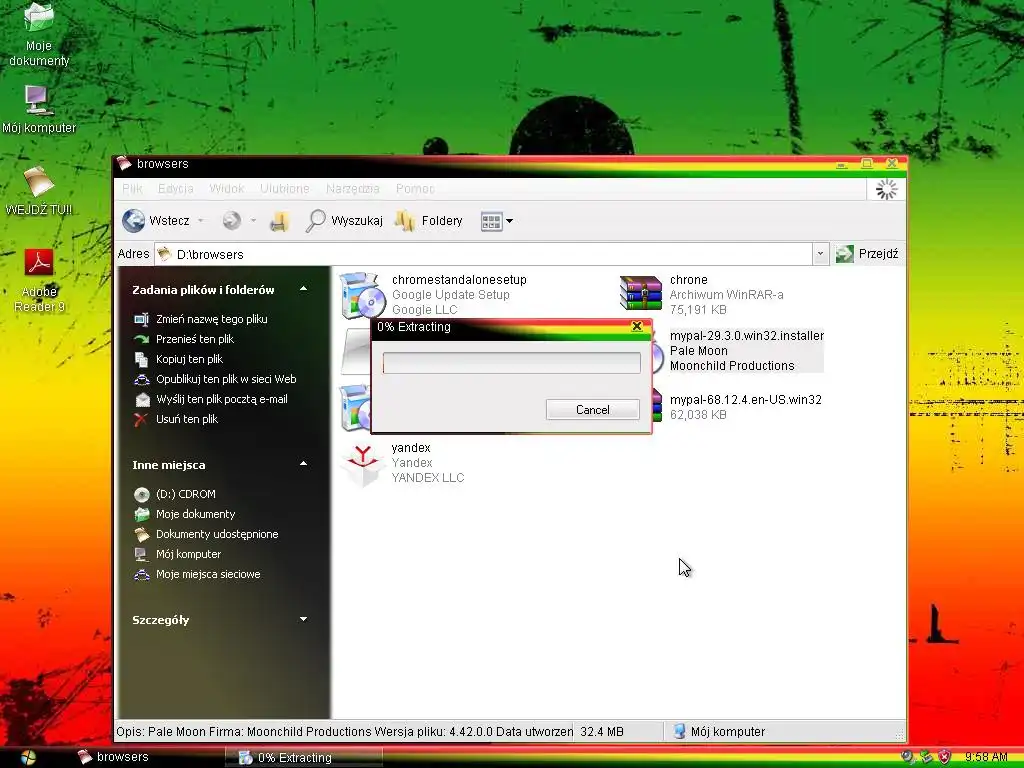Collapse the Inne miejsca section
The height and width of the screenshot is (768, 1024).
304,464
